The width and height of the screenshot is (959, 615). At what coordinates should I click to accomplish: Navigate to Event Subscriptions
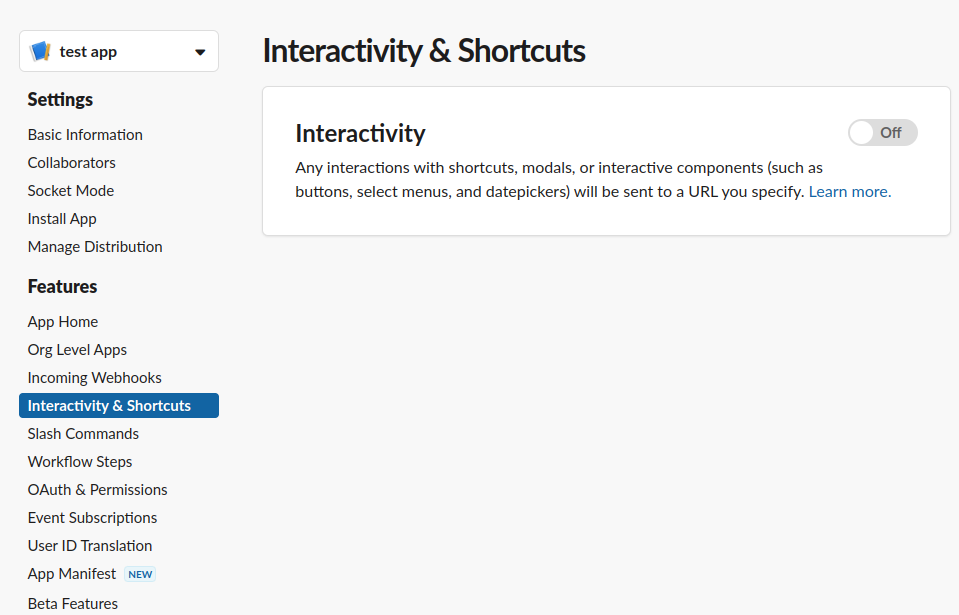coord(92,518)
